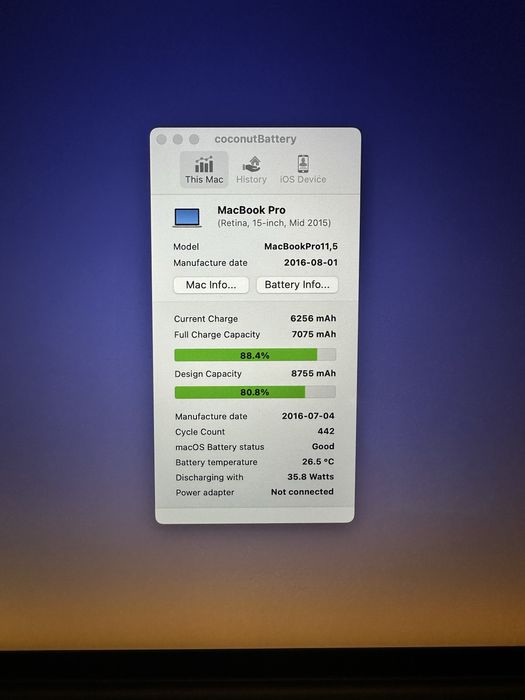Click the Model label
525x700 pixels.
click(186, 246)
